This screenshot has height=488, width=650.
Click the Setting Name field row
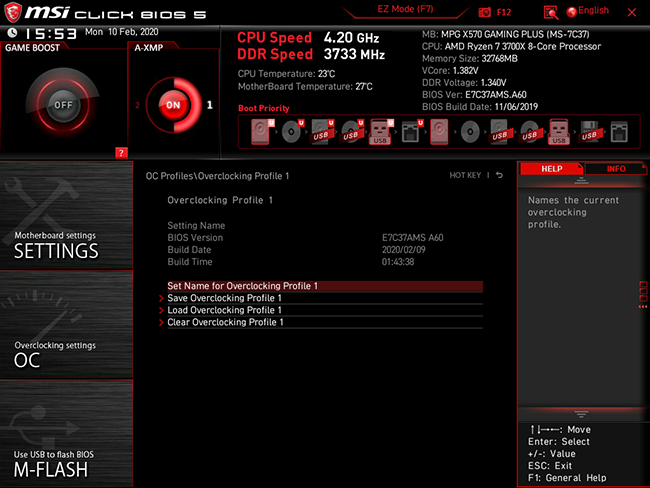pyautogui.click(x=325, y=226)
